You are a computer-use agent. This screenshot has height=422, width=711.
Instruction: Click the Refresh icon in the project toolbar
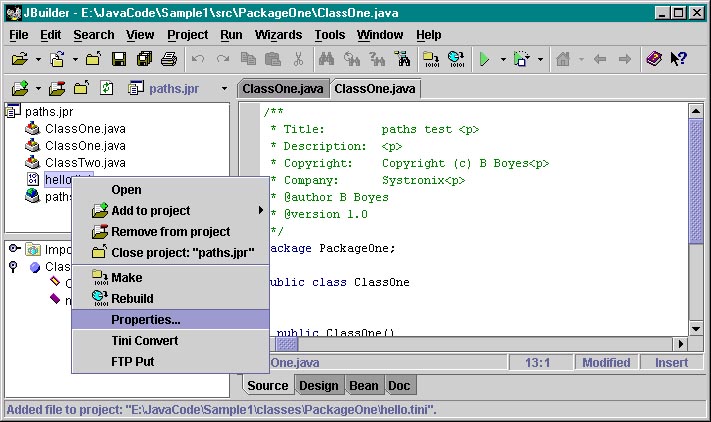click(106, 89)
